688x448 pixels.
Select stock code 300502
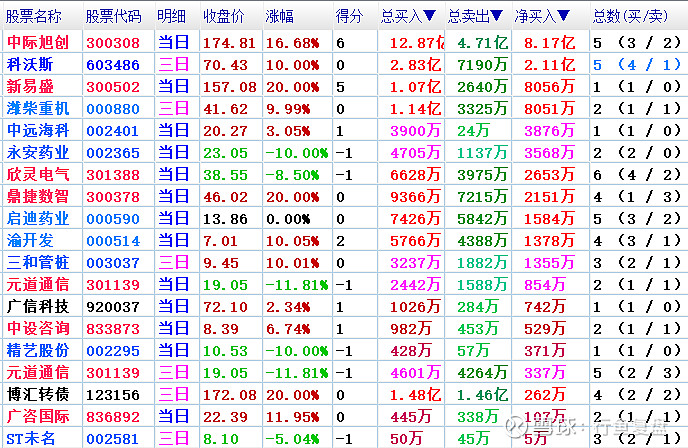coord(113,87)
